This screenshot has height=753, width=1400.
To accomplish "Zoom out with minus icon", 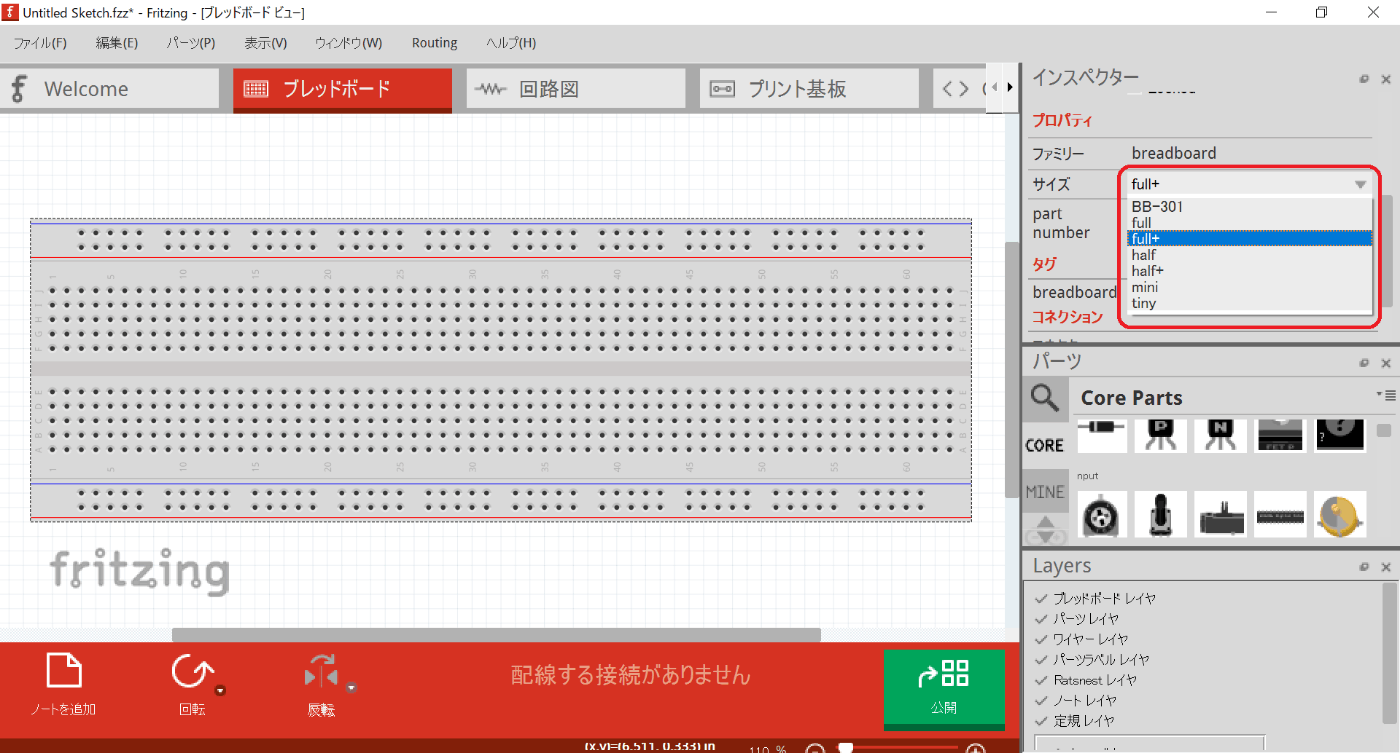I will (x=815, y=749).
